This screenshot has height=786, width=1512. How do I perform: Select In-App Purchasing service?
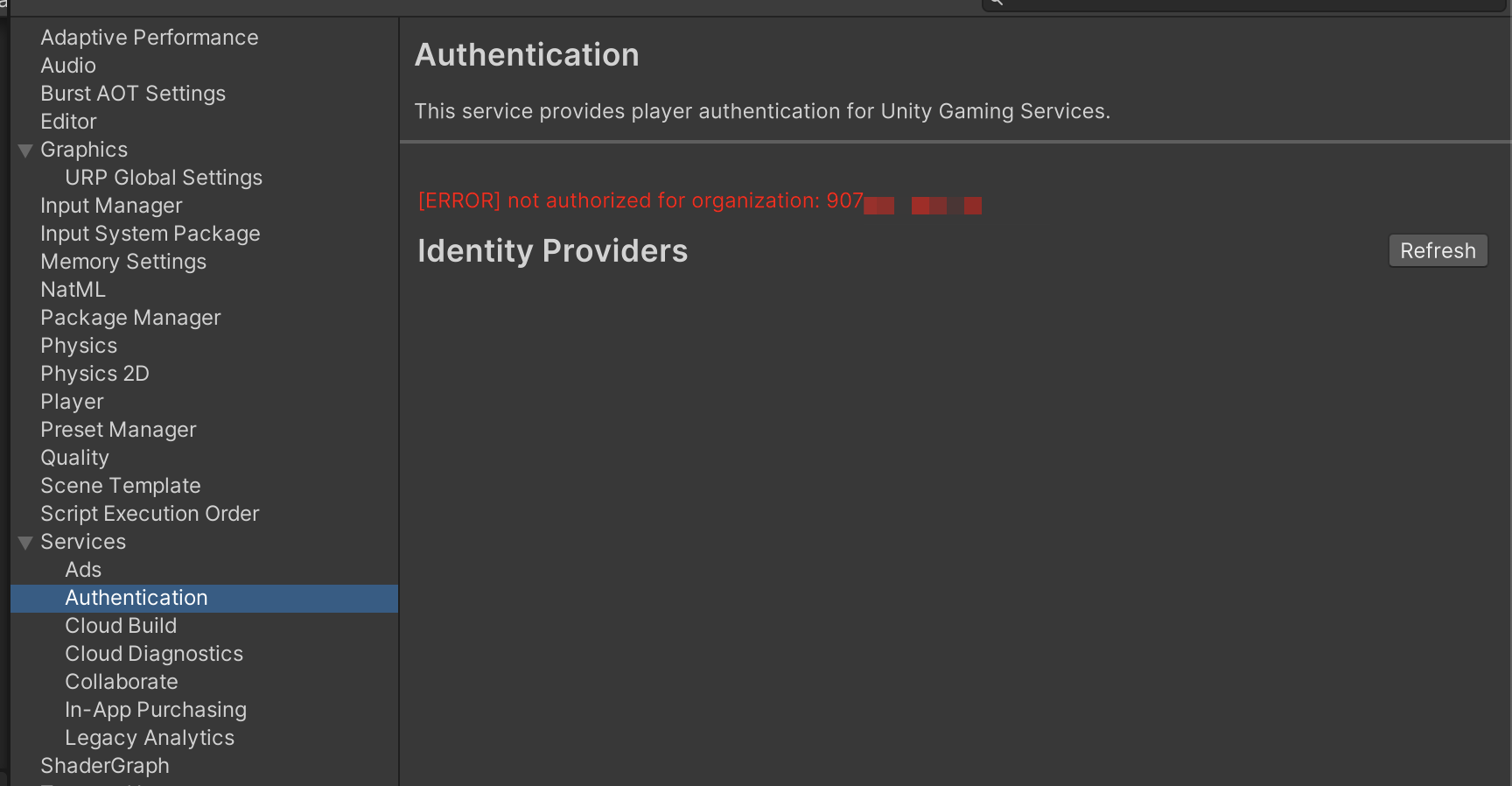click(x=156, y=710)
